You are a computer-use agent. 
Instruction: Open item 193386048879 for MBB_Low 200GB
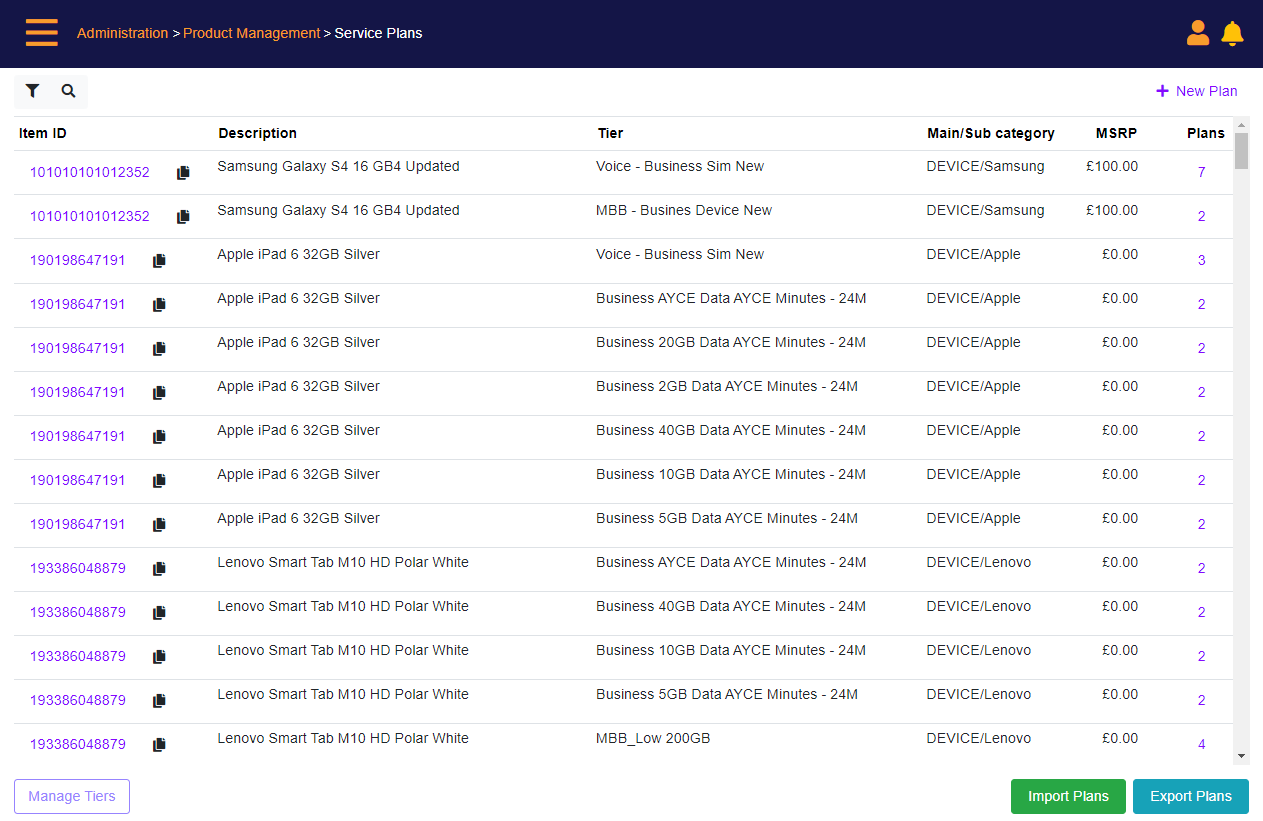78,745
